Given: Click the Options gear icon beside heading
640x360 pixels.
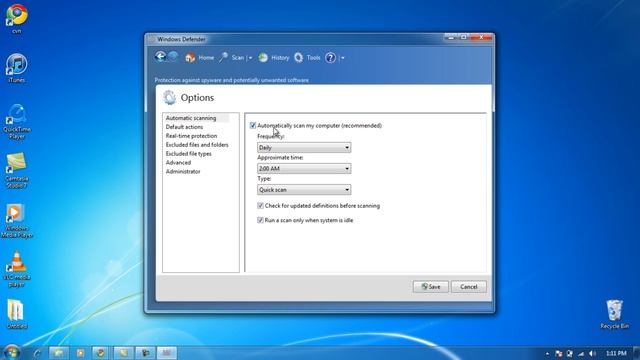Looking at the screenshot, I should point(169,98).
